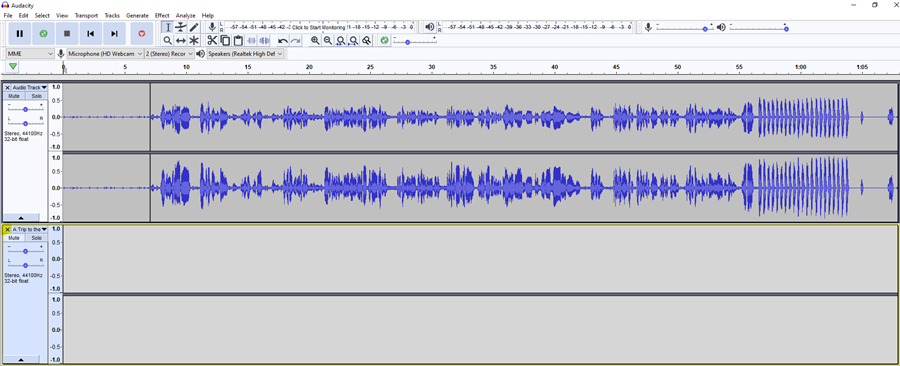Solo the A Trip to the track

click(x=36, y=237)
